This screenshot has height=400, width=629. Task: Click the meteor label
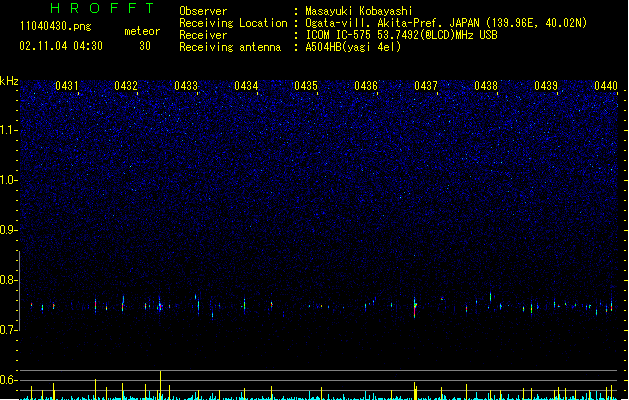pyautogui.click(x=142, y=31)
